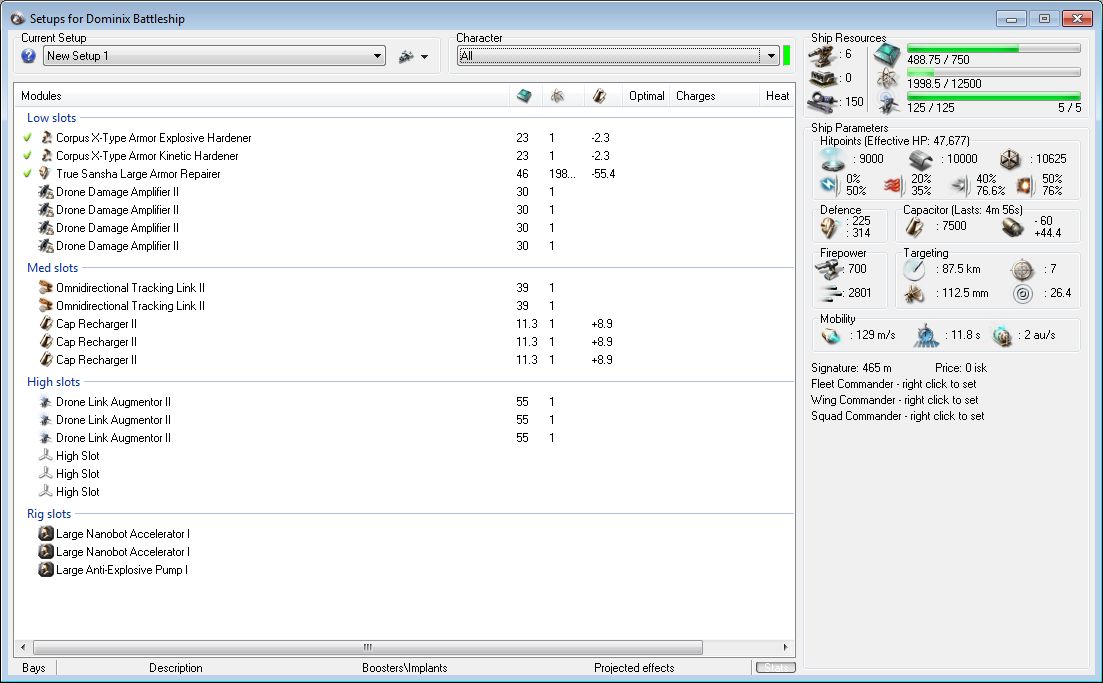Select the last Cap Recharger II row
This screenshot has width=1103, height=683.
coord(404,359)
